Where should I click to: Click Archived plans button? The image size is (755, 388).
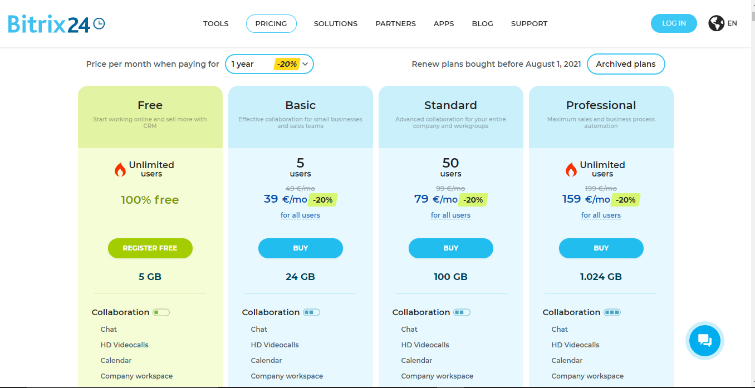coord(625,64)
